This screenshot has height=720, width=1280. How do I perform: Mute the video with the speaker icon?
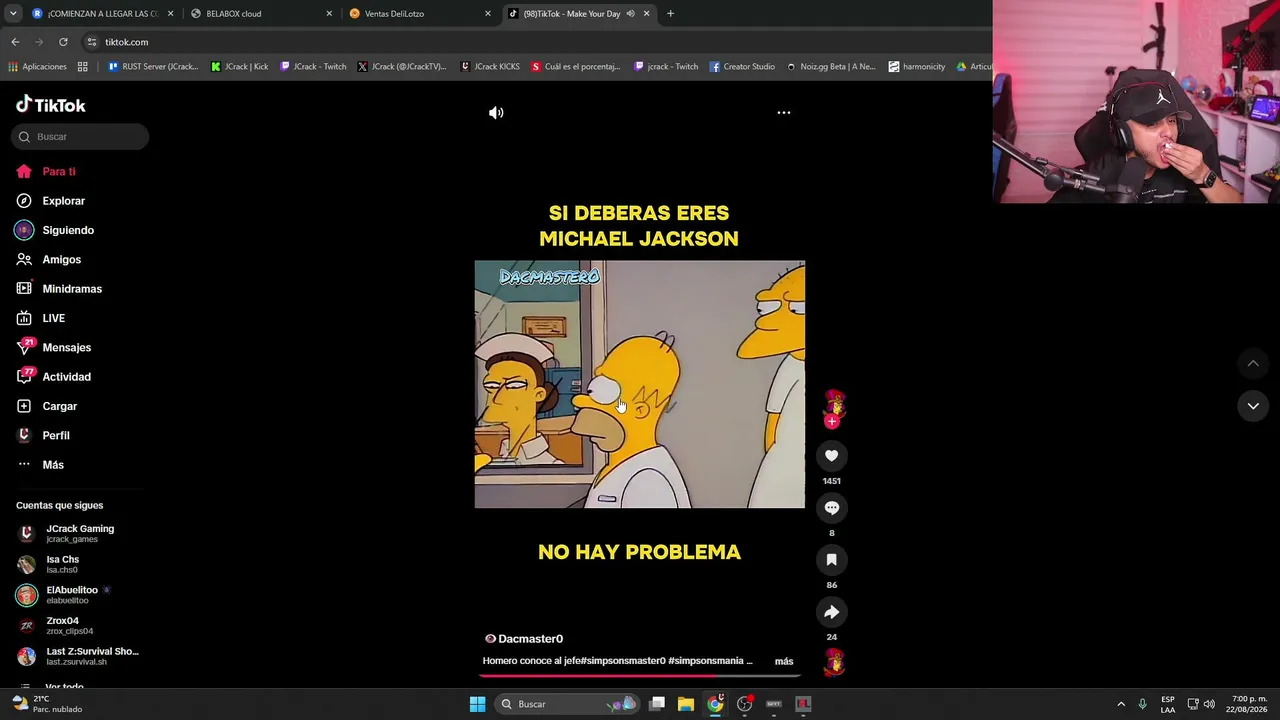coord(496,113)
